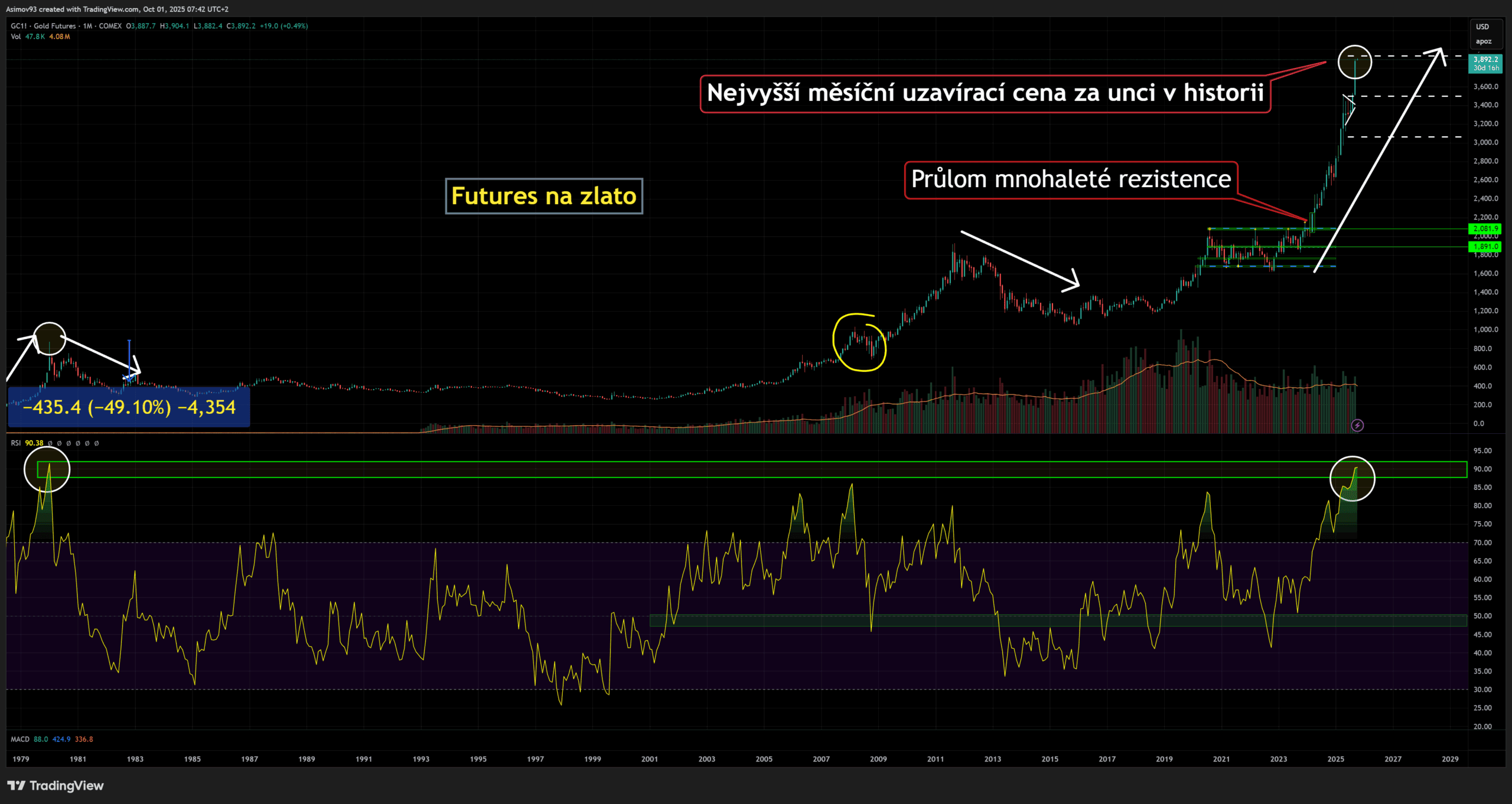The width and height of the screenshot is (1512, 804).
Task: Click the blue -435.4 (-49.10%) measurement label
Action: (129, 407)
